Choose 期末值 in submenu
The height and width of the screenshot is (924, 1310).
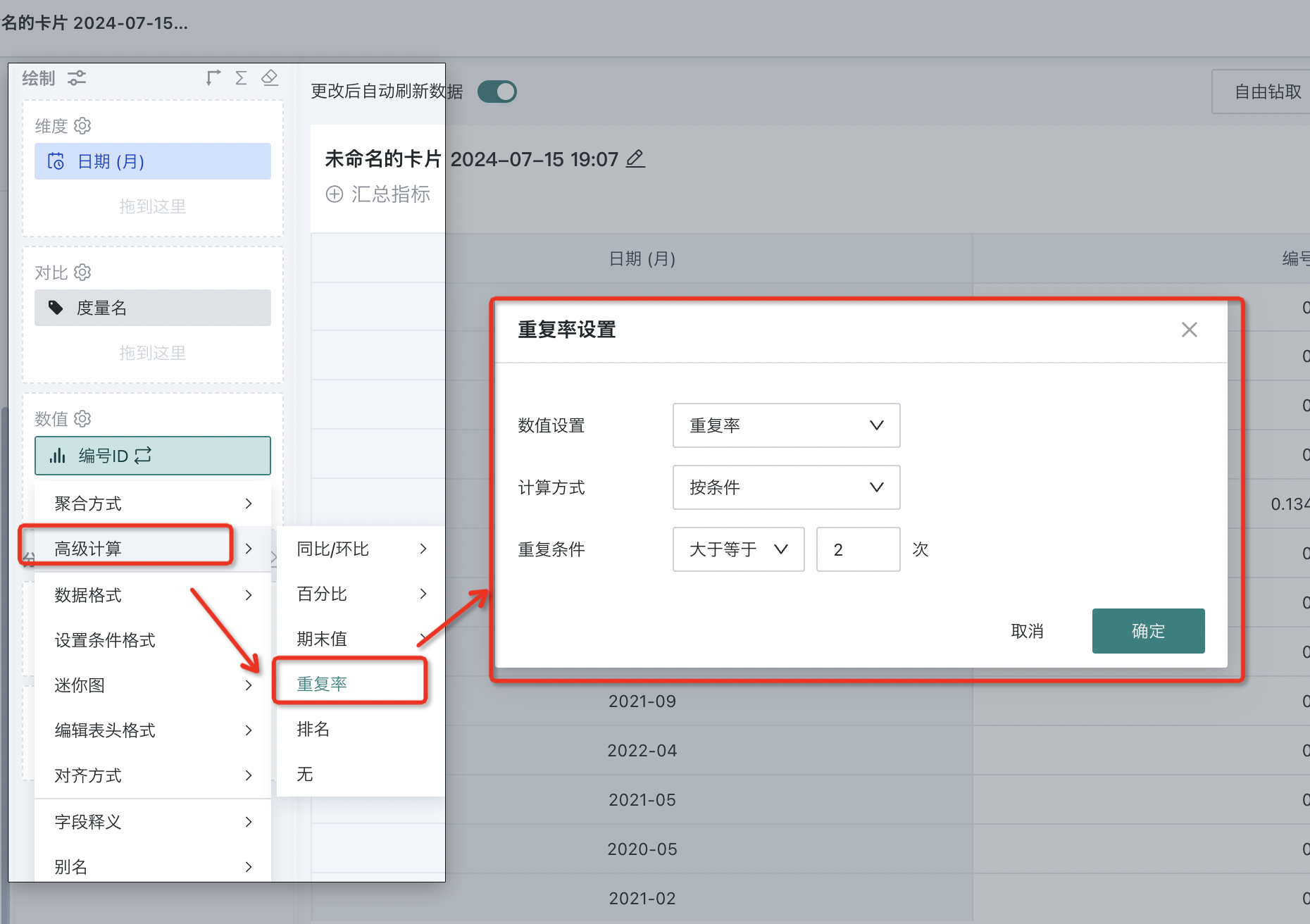coord(361,639)
